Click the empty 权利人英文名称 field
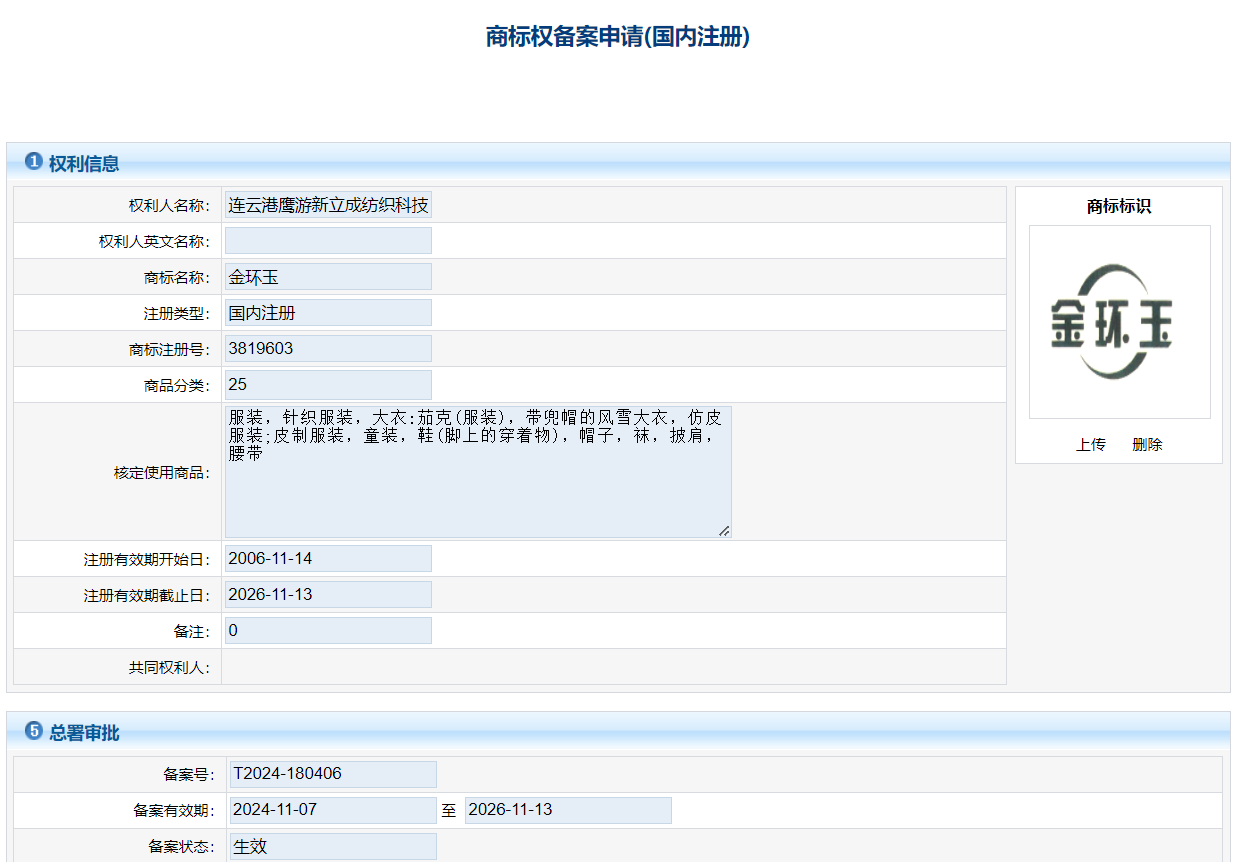Viewport: 1238px width, 862px height. tap(328, 241)
